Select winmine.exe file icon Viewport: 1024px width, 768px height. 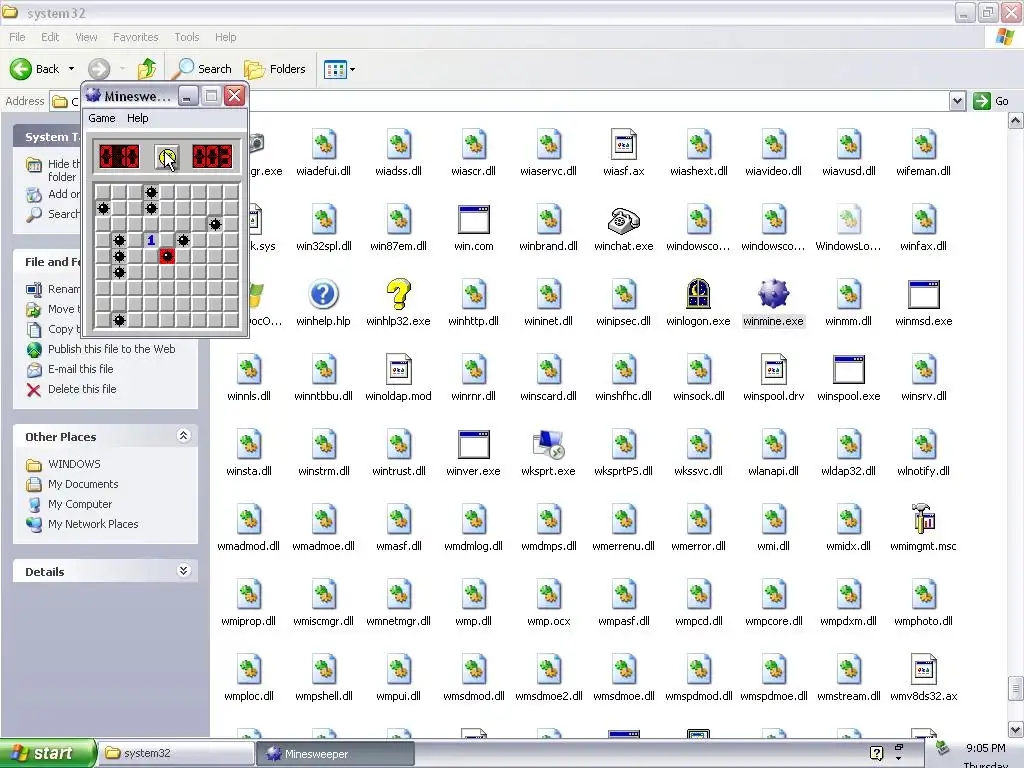pos(773,295)
